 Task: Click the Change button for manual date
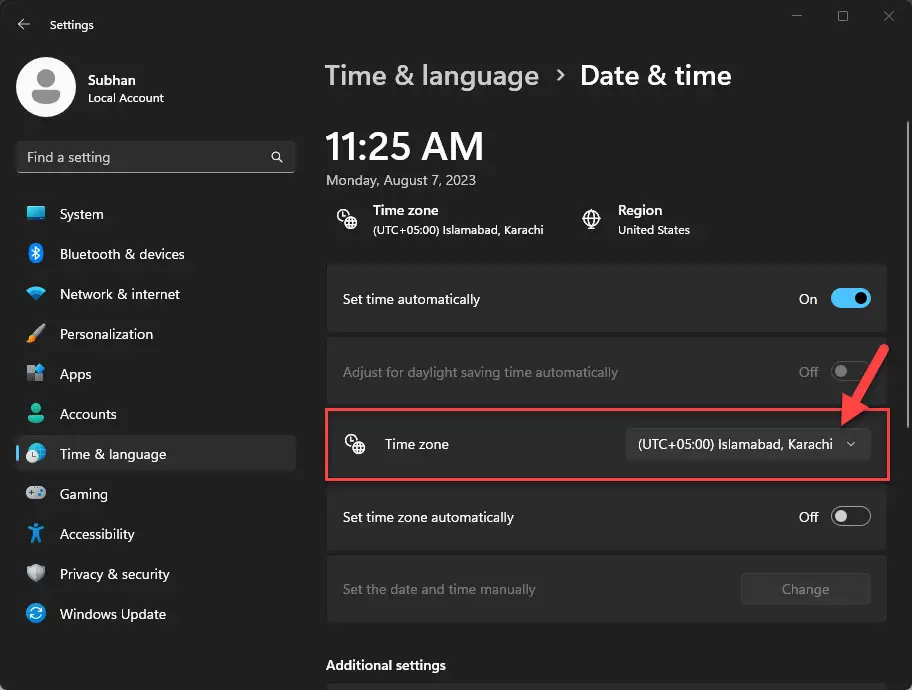click(x=805, y=589)
